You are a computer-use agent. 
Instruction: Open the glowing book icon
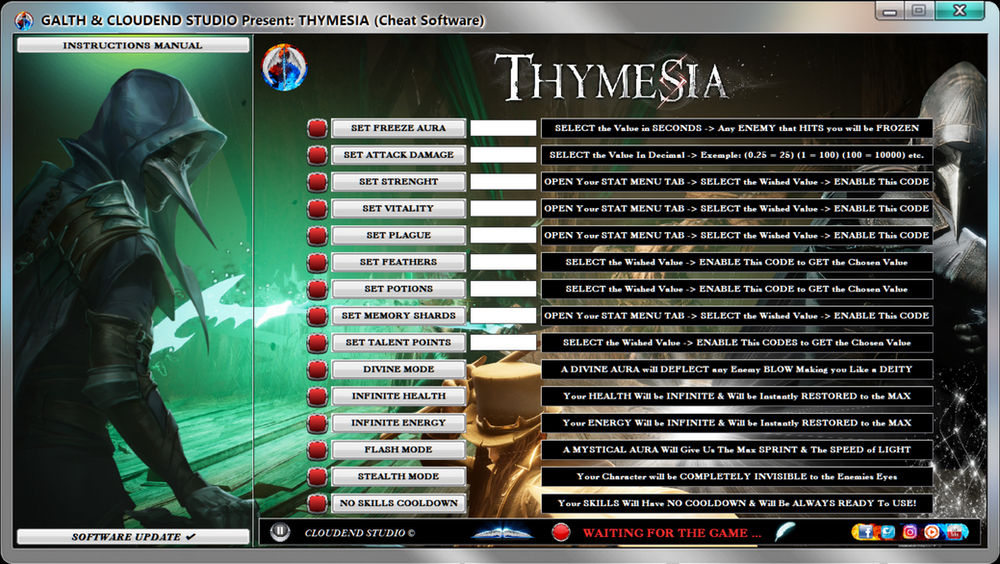point(502,532)
